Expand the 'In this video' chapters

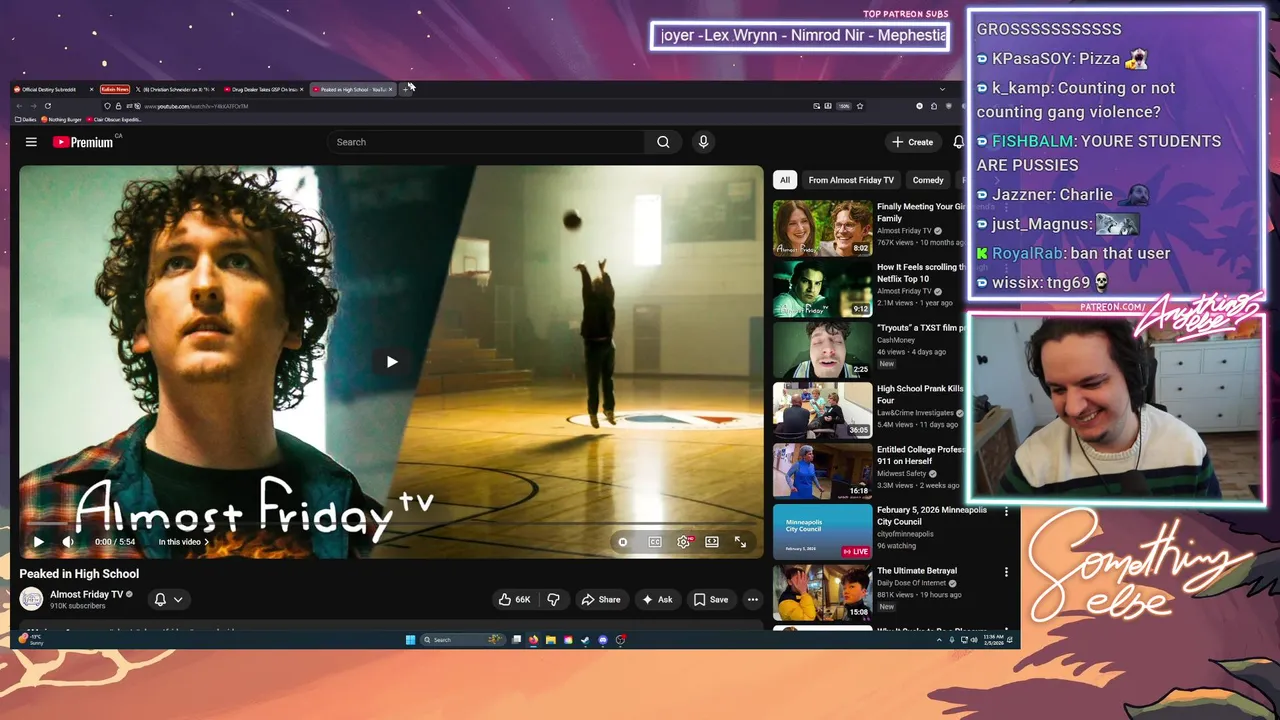click(184, 542)
